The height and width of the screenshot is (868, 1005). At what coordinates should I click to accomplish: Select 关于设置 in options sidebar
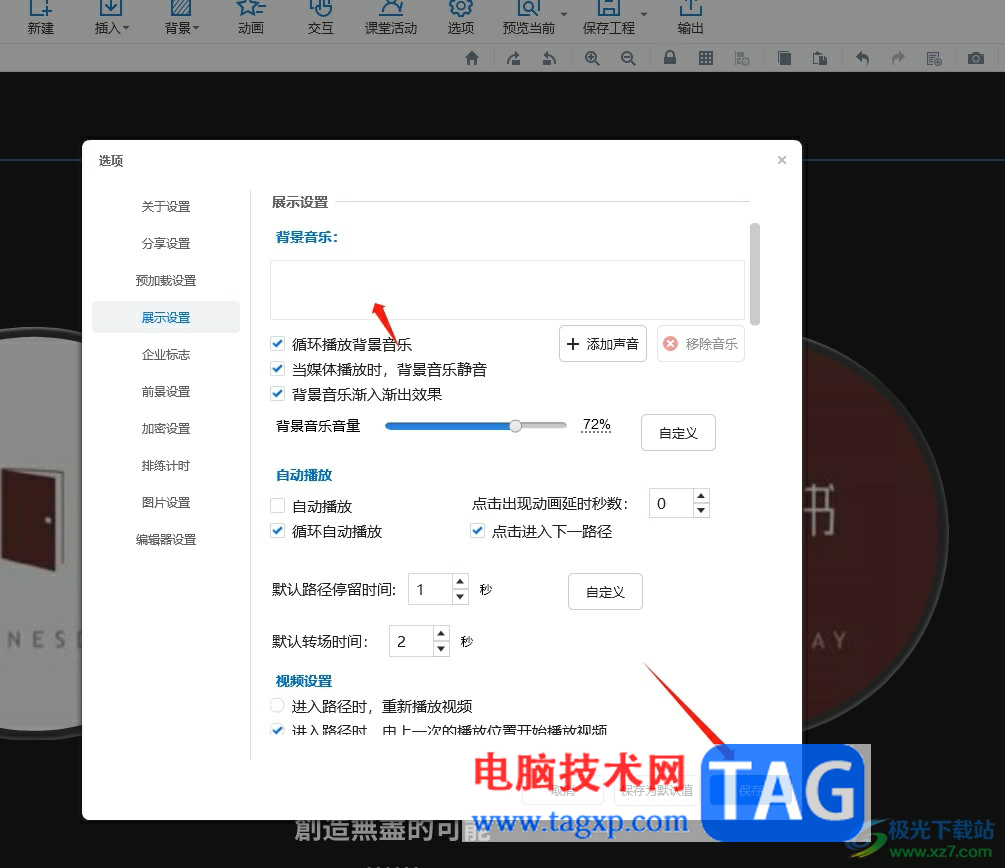[x=166, y=206]
